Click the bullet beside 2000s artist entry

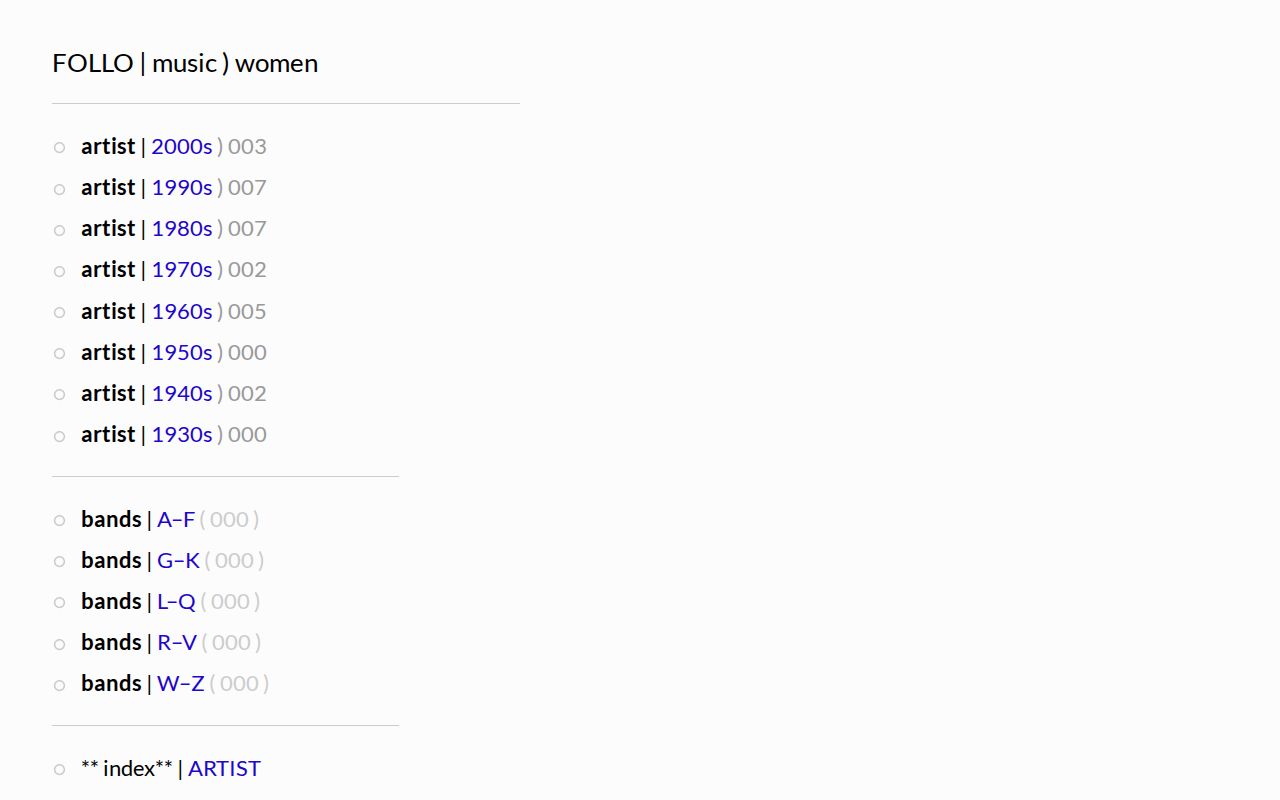point(59,147)
